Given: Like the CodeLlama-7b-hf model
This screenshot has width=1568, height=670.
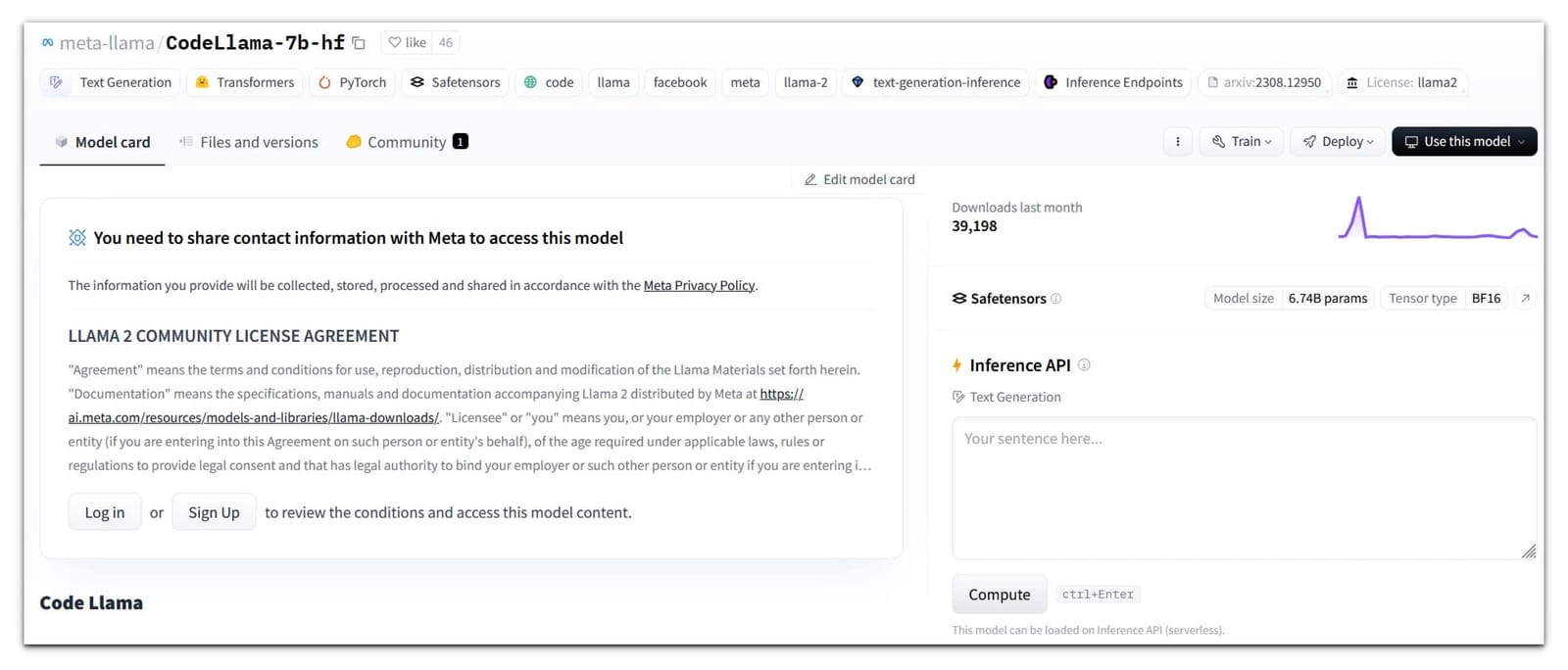Looking at the screenshot, I should click(x=405, y=42).
